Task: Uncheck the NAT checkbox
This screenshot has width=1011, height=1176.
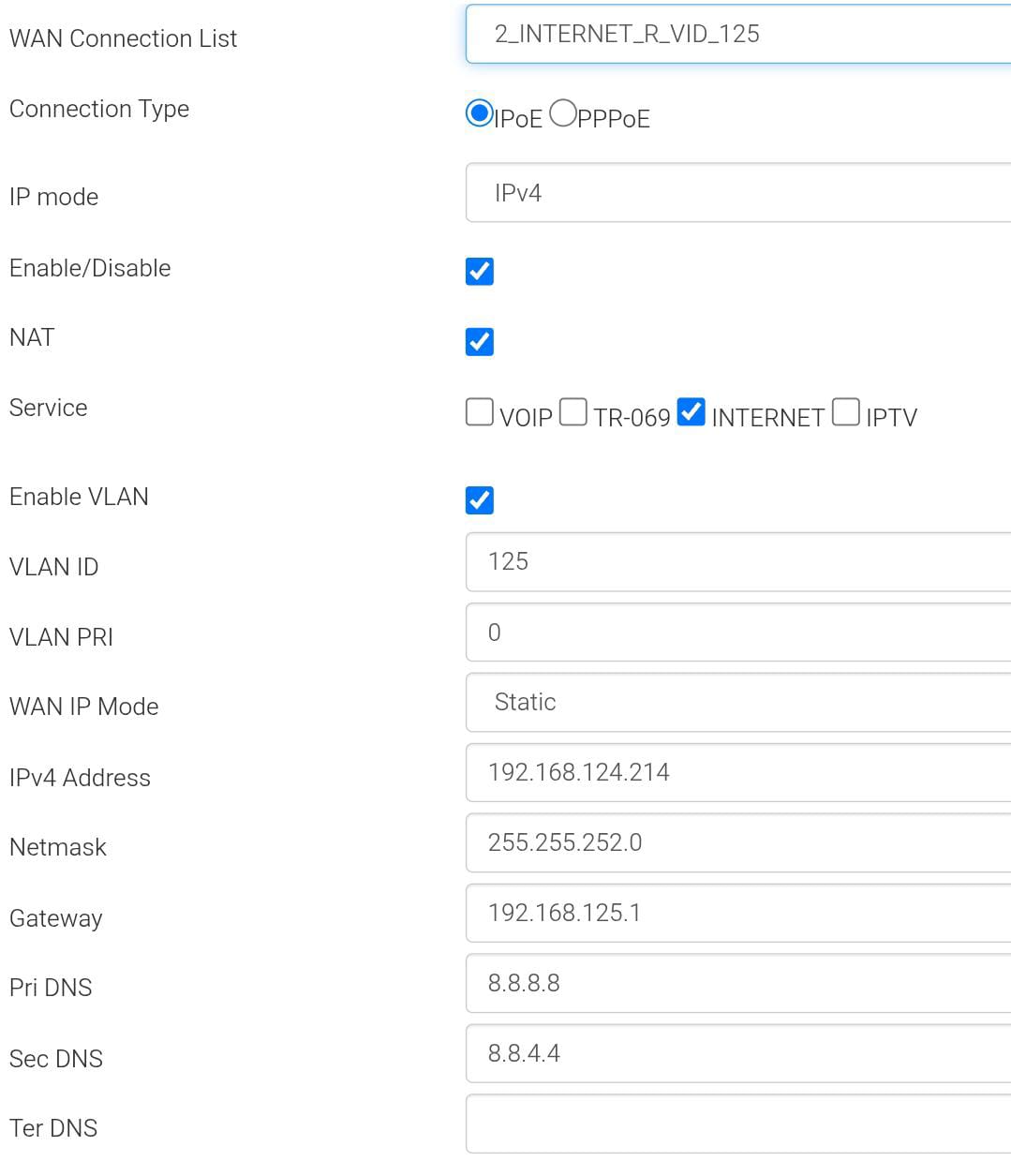Action: tap(480, 342)
